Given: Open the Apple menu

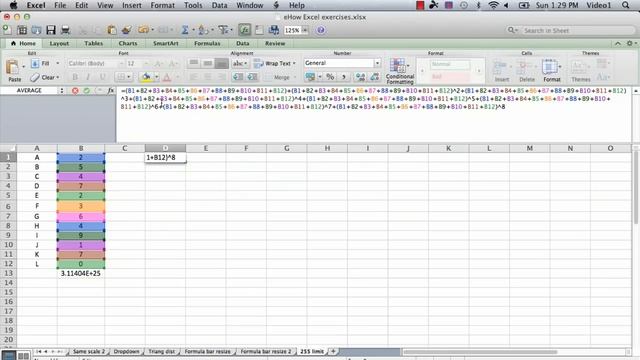Looking at the screenshot, I should pos(13,5).
